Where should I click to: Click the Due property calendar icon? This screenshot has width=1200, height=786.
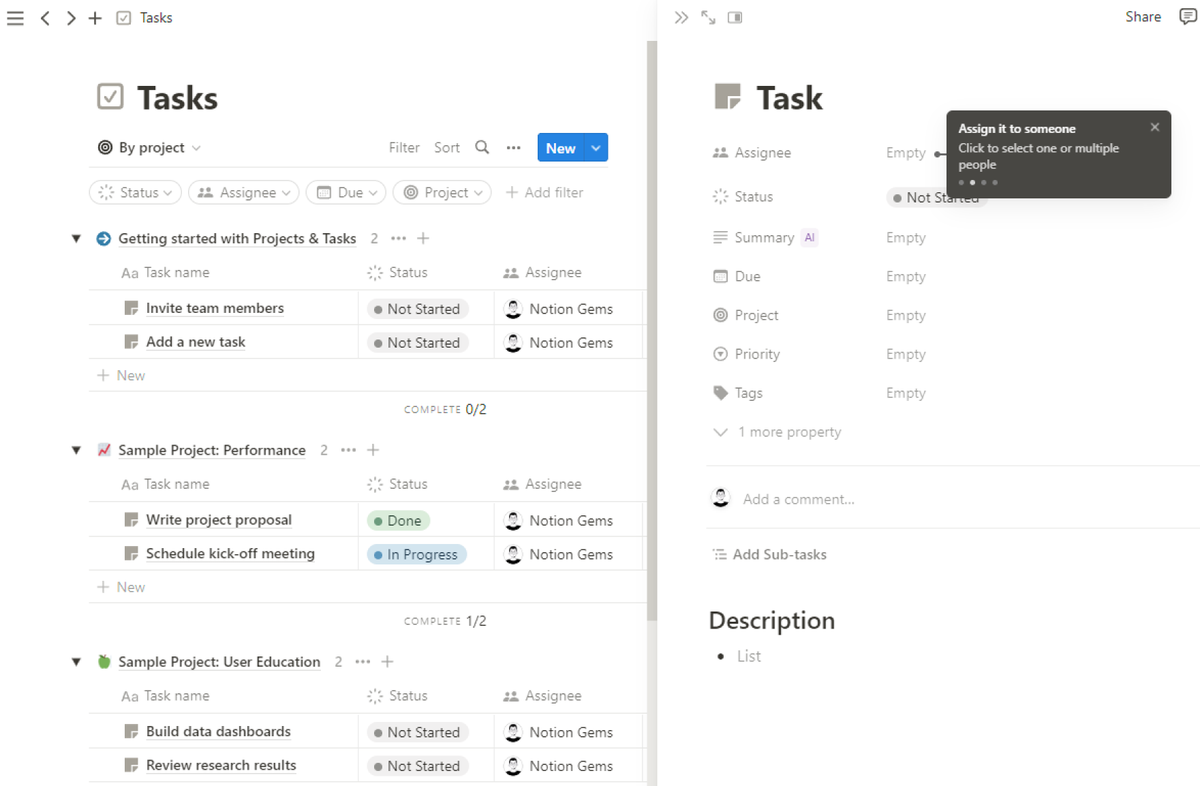coord(721,276)
